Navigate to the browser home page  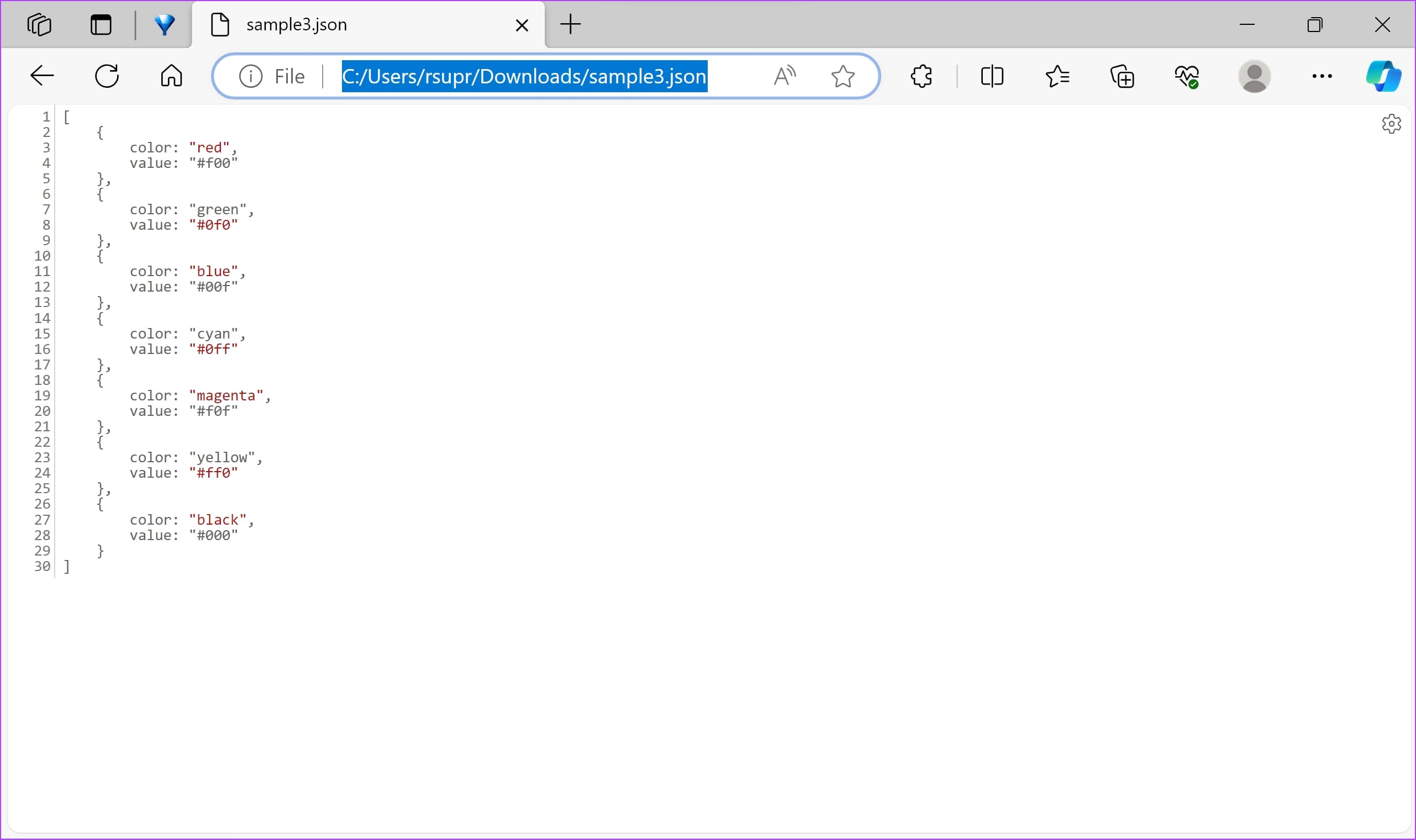click(171, 75)
